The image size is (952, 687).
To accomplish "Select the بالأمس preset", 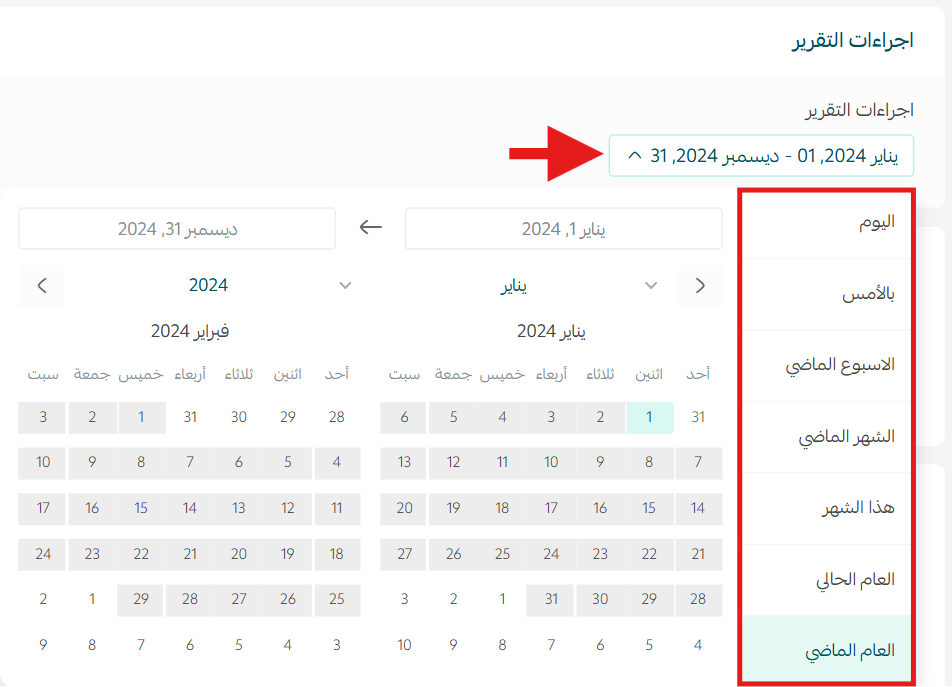I will tap(826, 294).
